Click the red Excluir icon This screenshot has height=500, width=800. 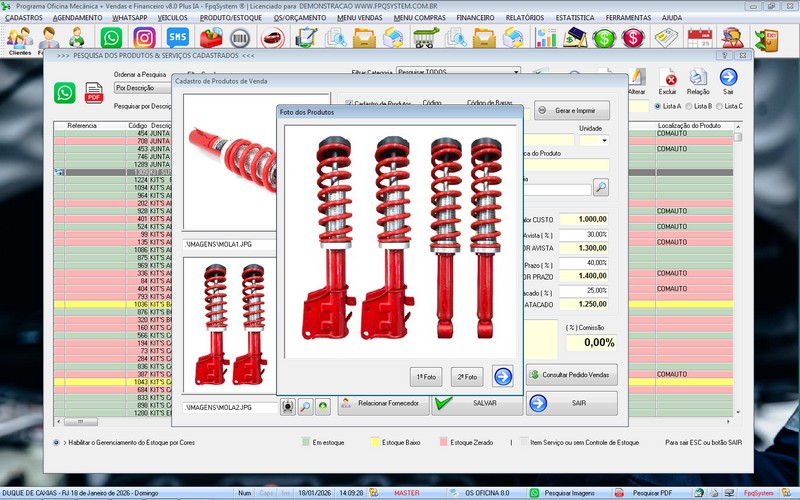669,79
